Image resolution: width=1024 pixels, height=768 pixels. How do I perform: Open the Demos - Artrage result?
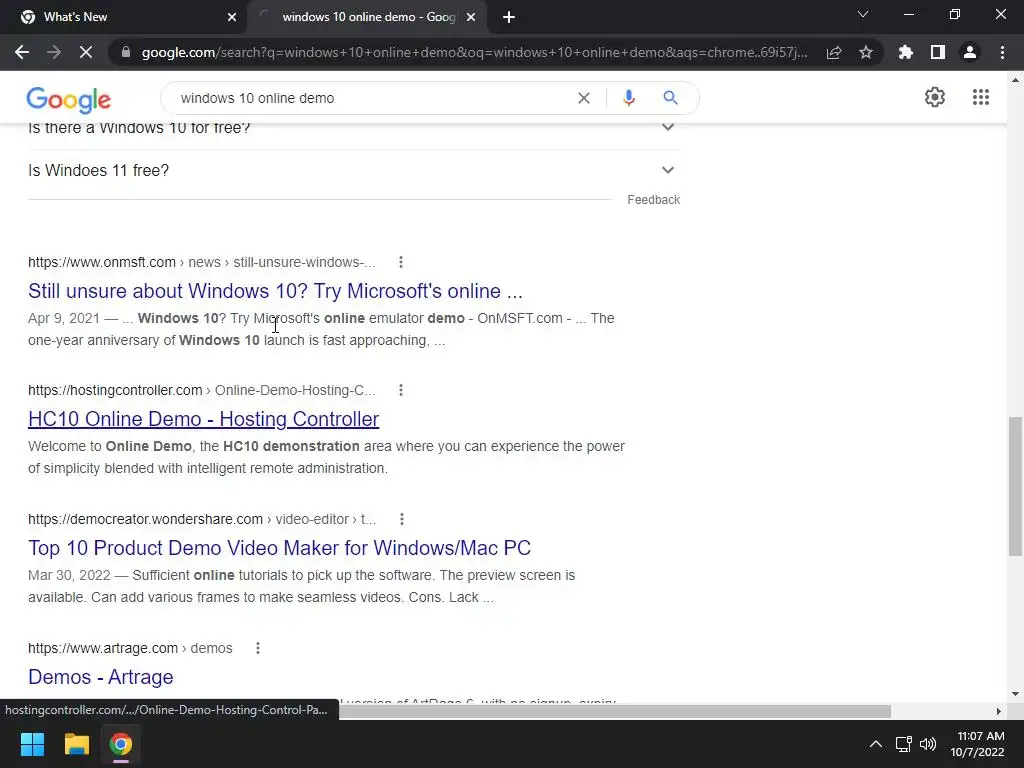101,677
